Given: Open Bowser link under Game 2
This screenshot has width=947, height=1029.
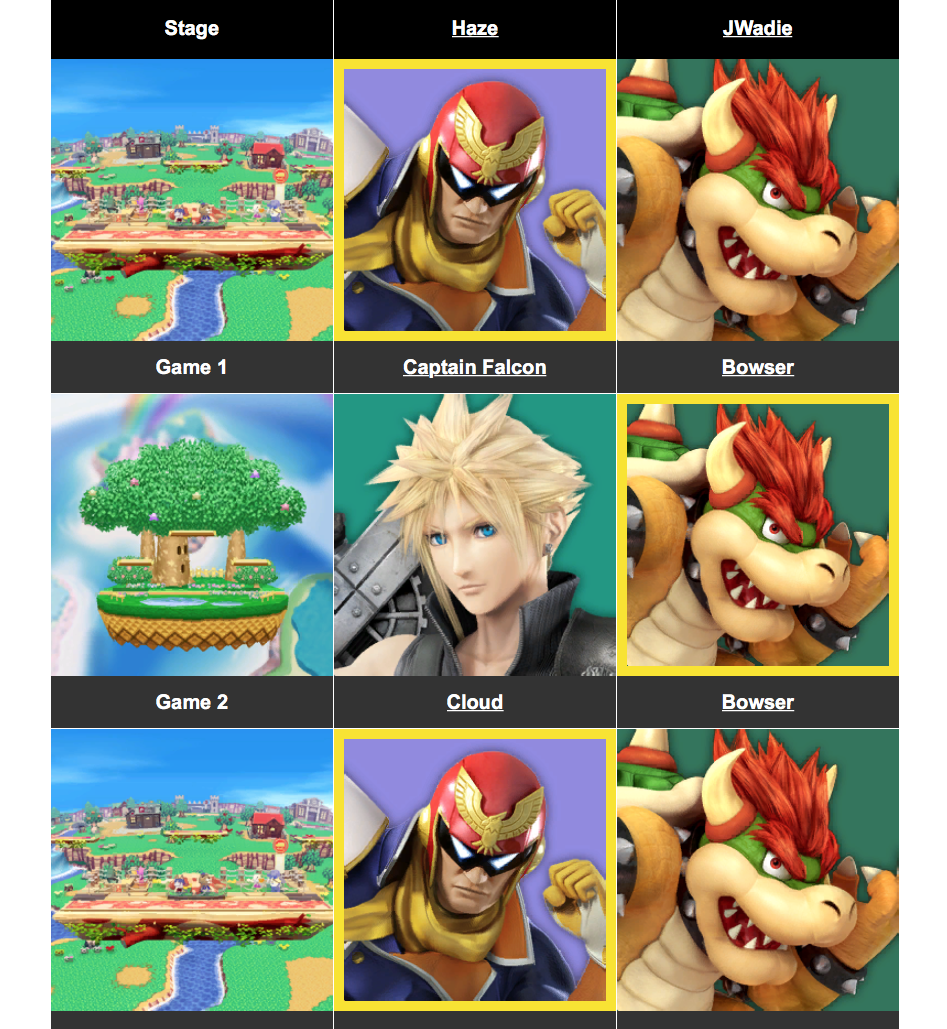Looking at the screenshot, I should click(757, 702).
